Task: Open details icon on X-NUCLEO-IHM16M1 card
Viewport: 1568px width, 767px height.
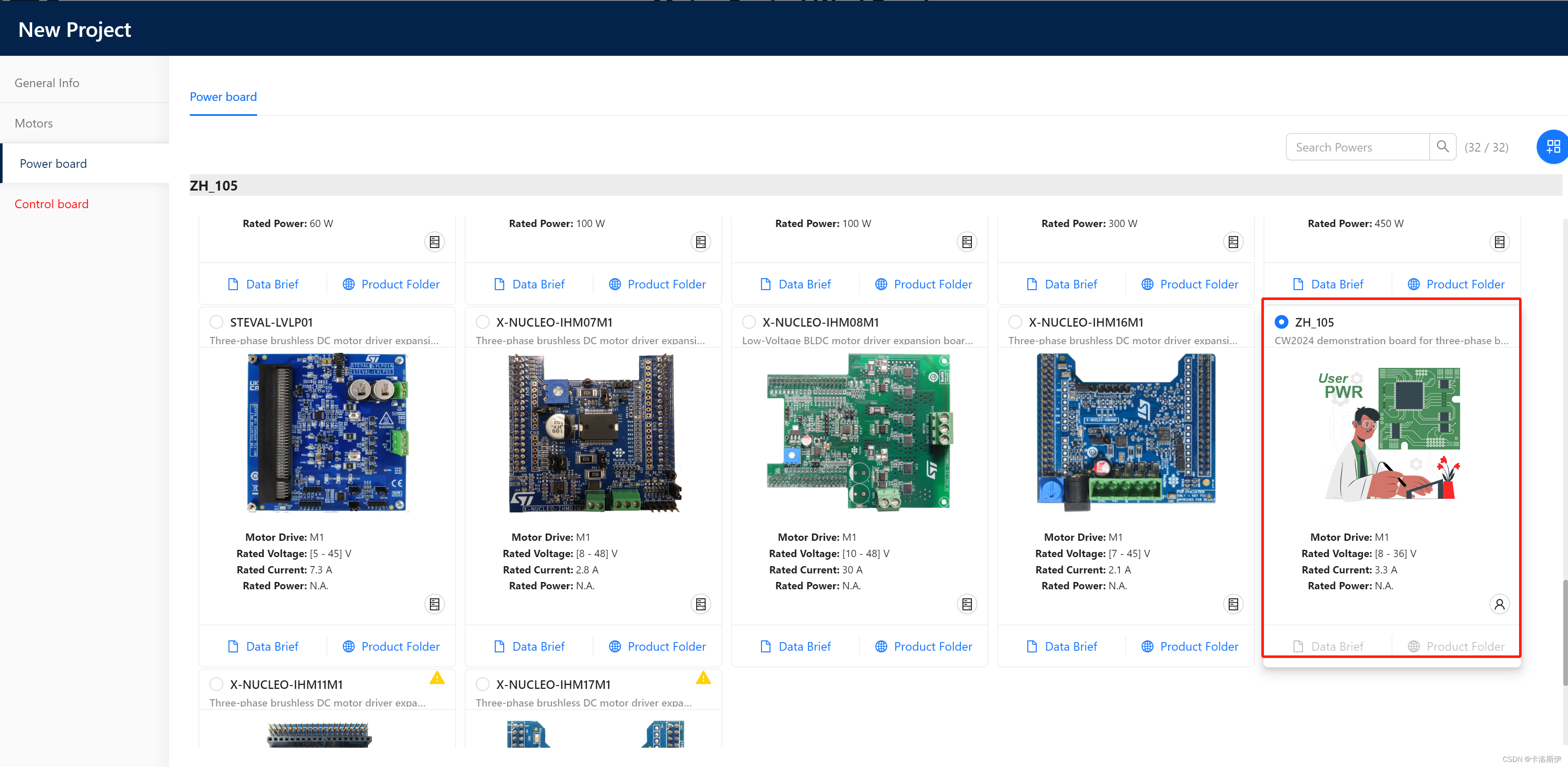Action: click(1233, 604)
